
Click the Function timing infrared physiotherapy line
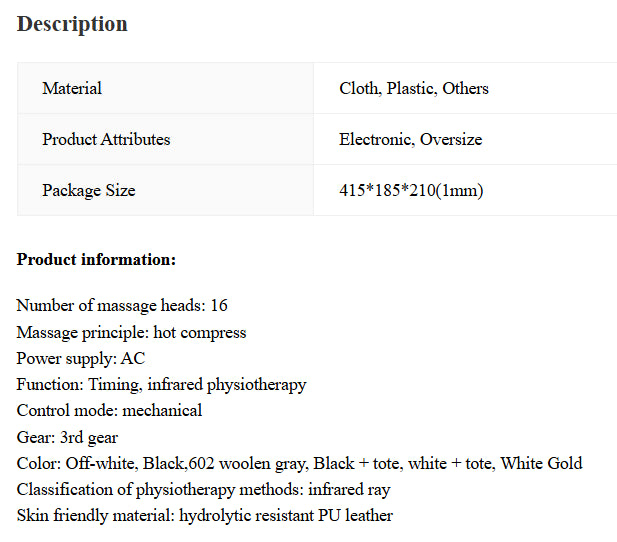point(161,385)
